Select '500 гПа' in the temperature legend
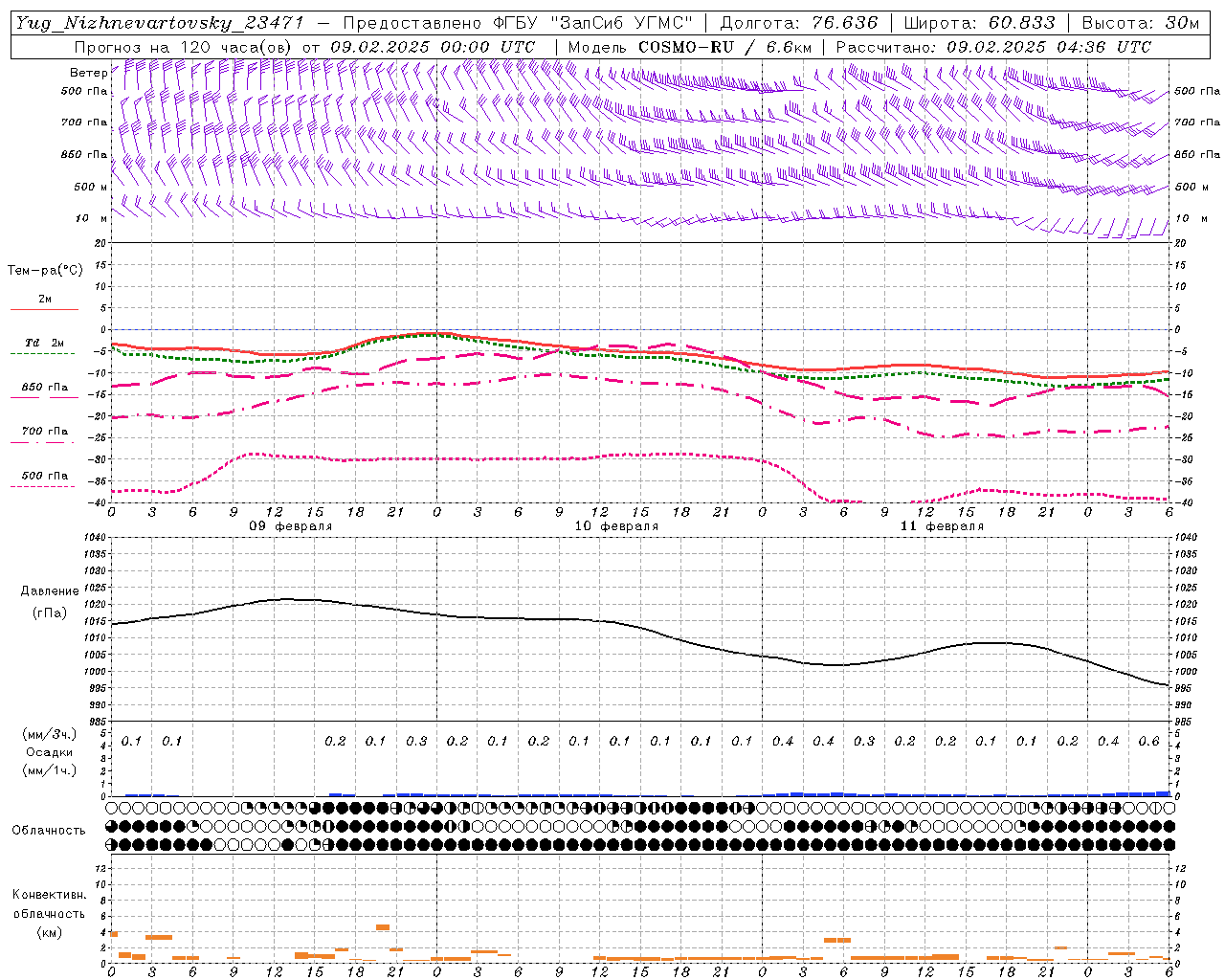This screenshot has width=1225, height=980. click(45, 476)
